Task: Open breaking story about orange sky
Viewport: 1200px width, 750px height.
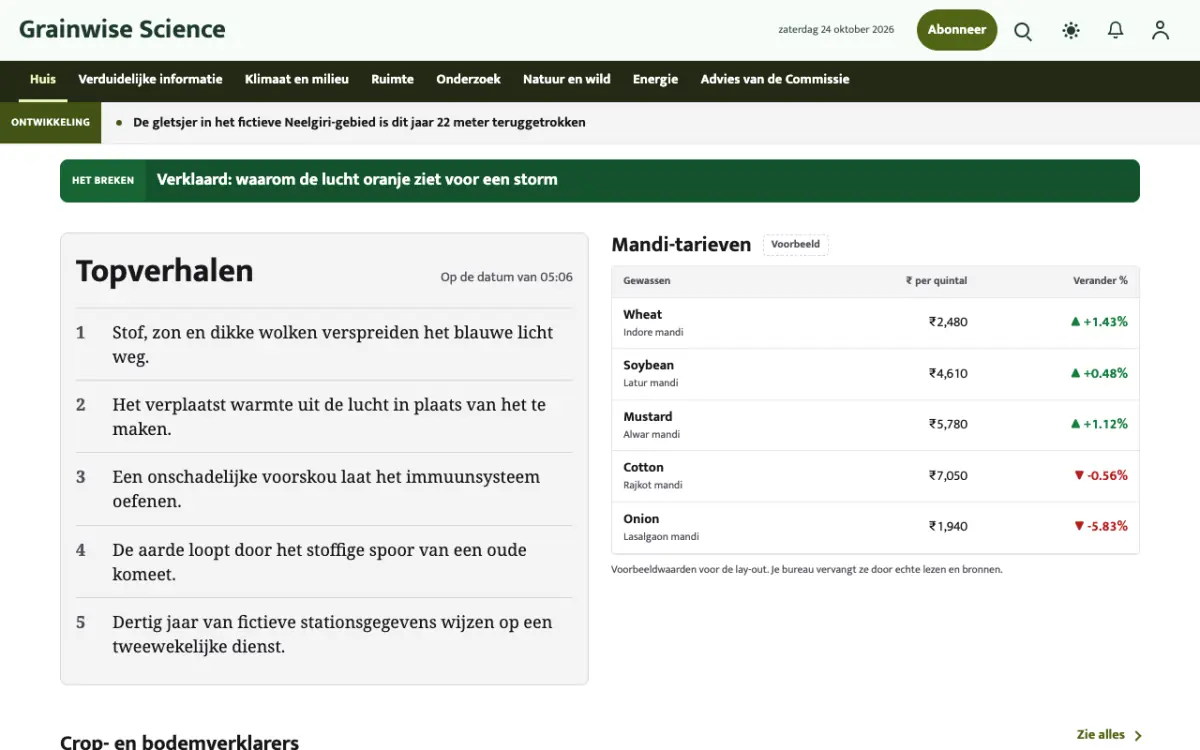Action: (x=357, y=180)
